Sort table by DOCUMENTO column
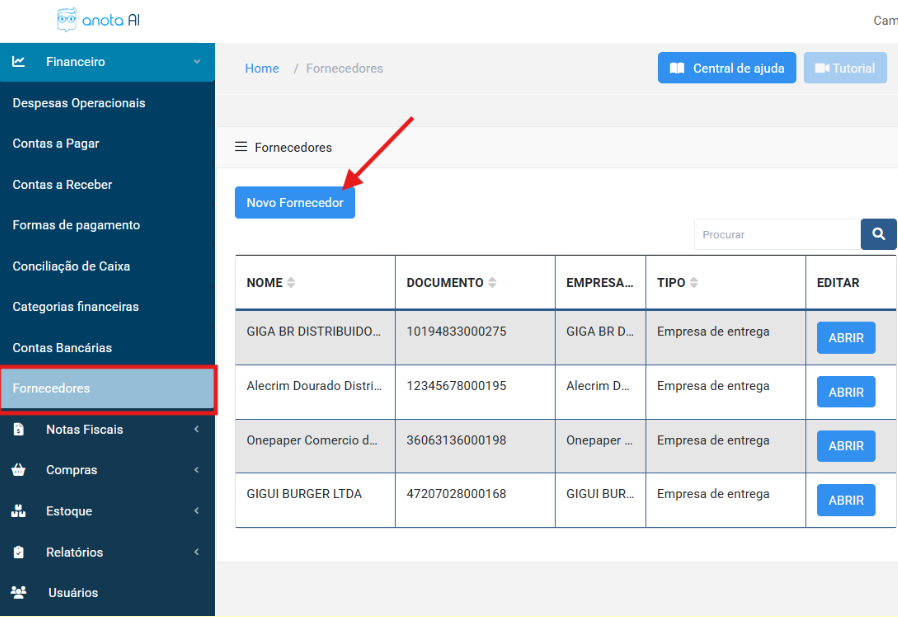This screenshot has height=617, width=898. pos(492,283)
